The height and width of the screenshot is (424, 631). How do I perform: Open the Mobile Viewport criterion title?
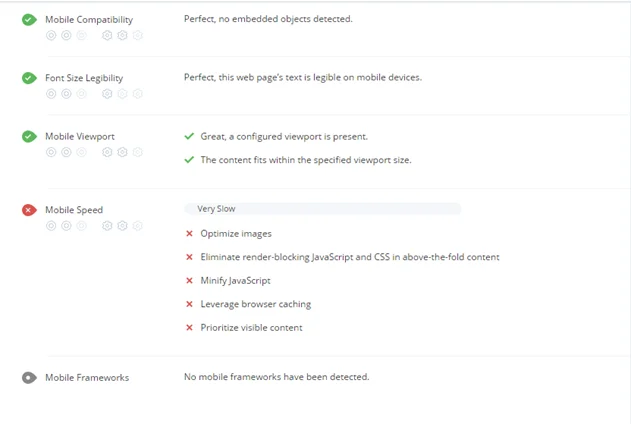pos(80,137)
